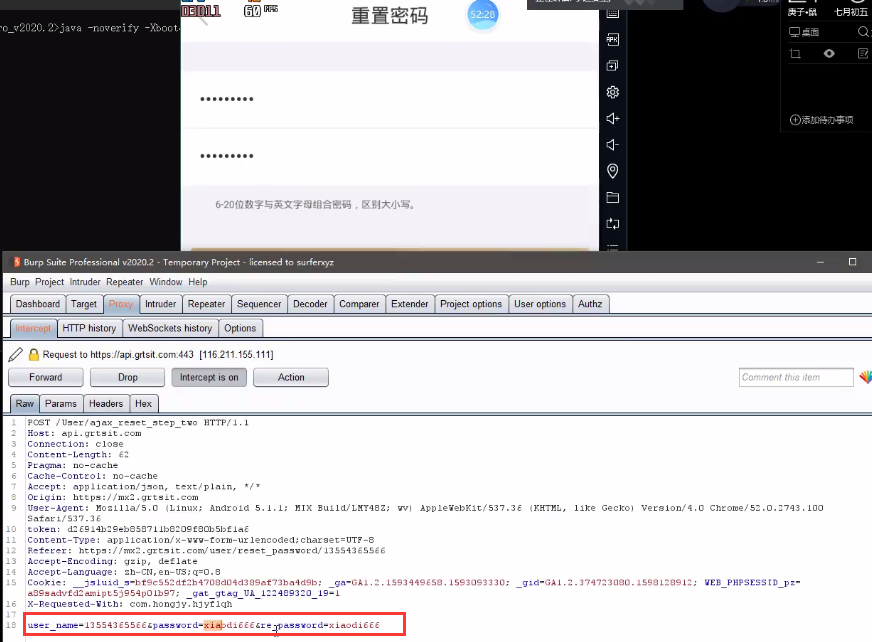Click the volume up icon in emulator sidebar
The image size is (872, 642).
pyautogui.click(x=613, y=118)
